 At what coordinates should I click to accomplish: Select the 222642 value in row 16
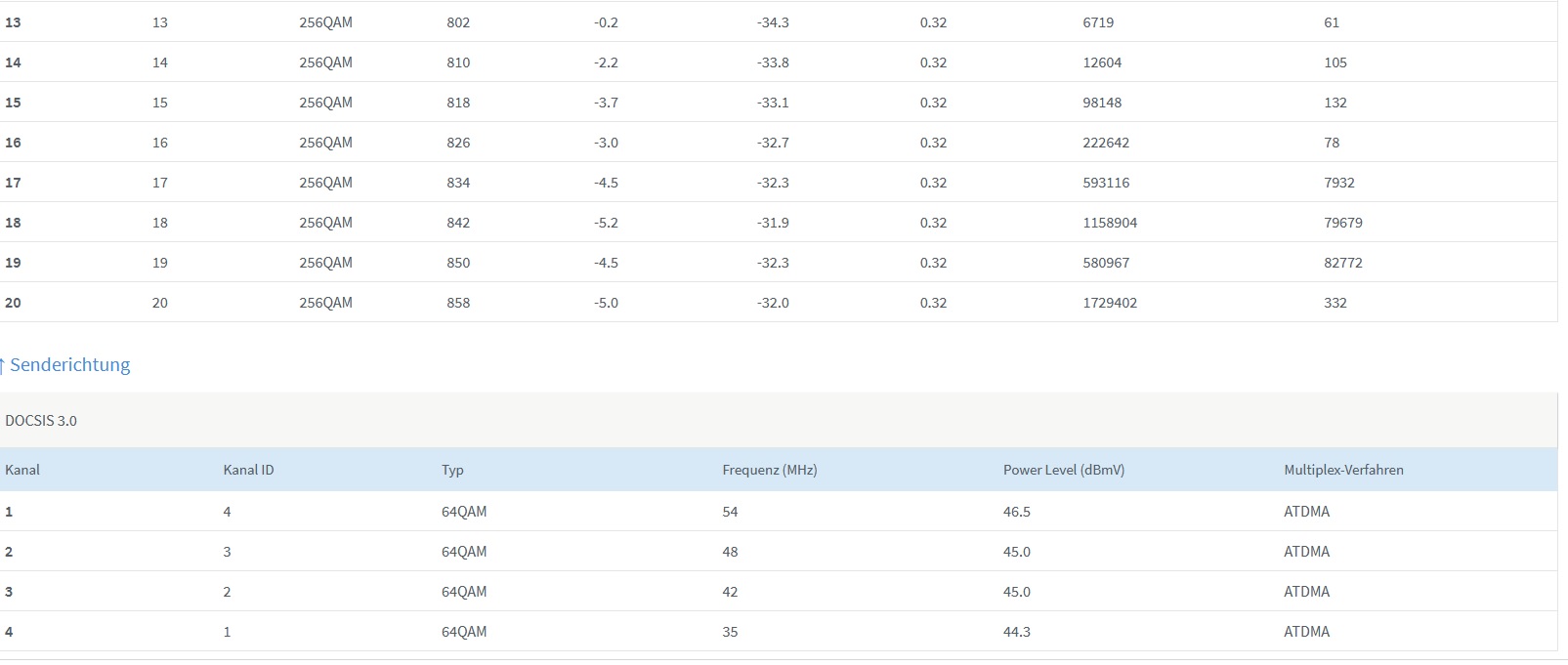(x=1106, y=143)
